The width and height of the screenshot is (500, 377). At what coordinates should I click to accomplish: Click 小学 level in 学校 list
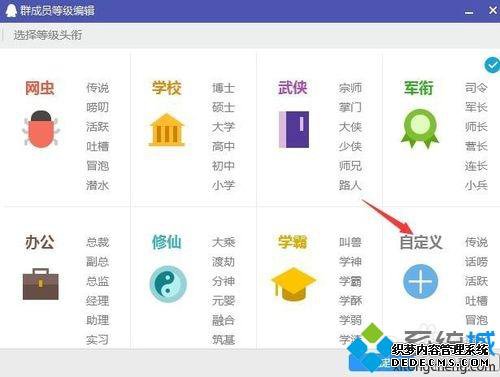(223, 185)
